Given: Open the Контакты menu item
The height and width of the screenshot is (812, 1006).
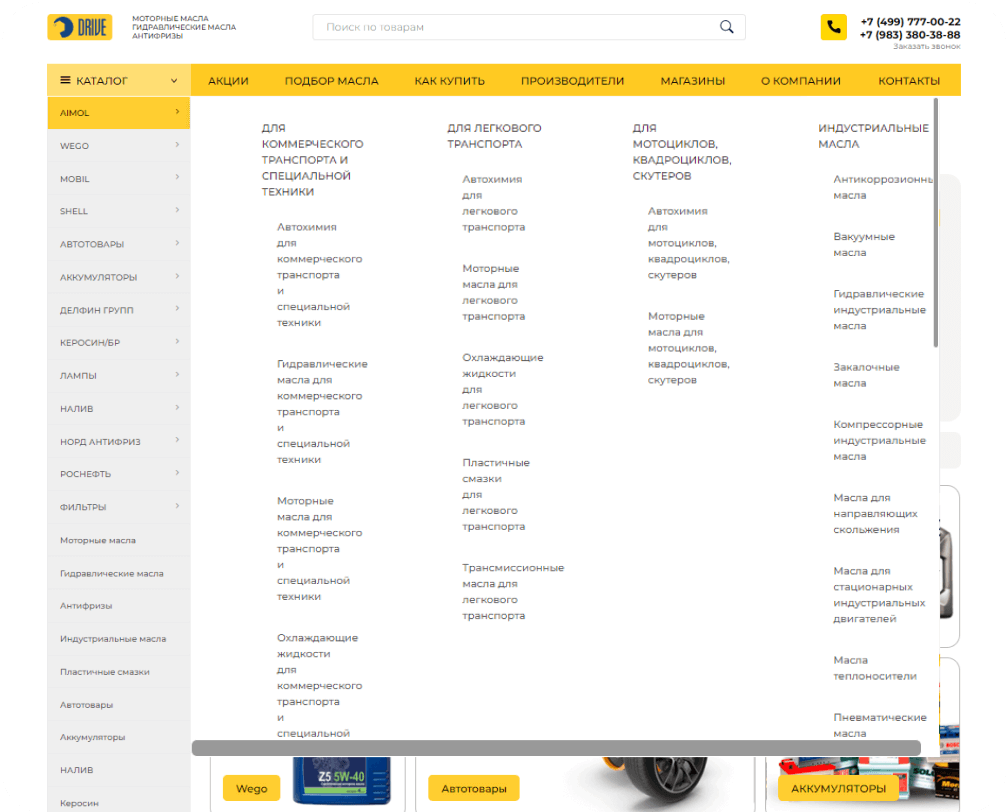Looking at the screenshot, I should tap(908, 81).
